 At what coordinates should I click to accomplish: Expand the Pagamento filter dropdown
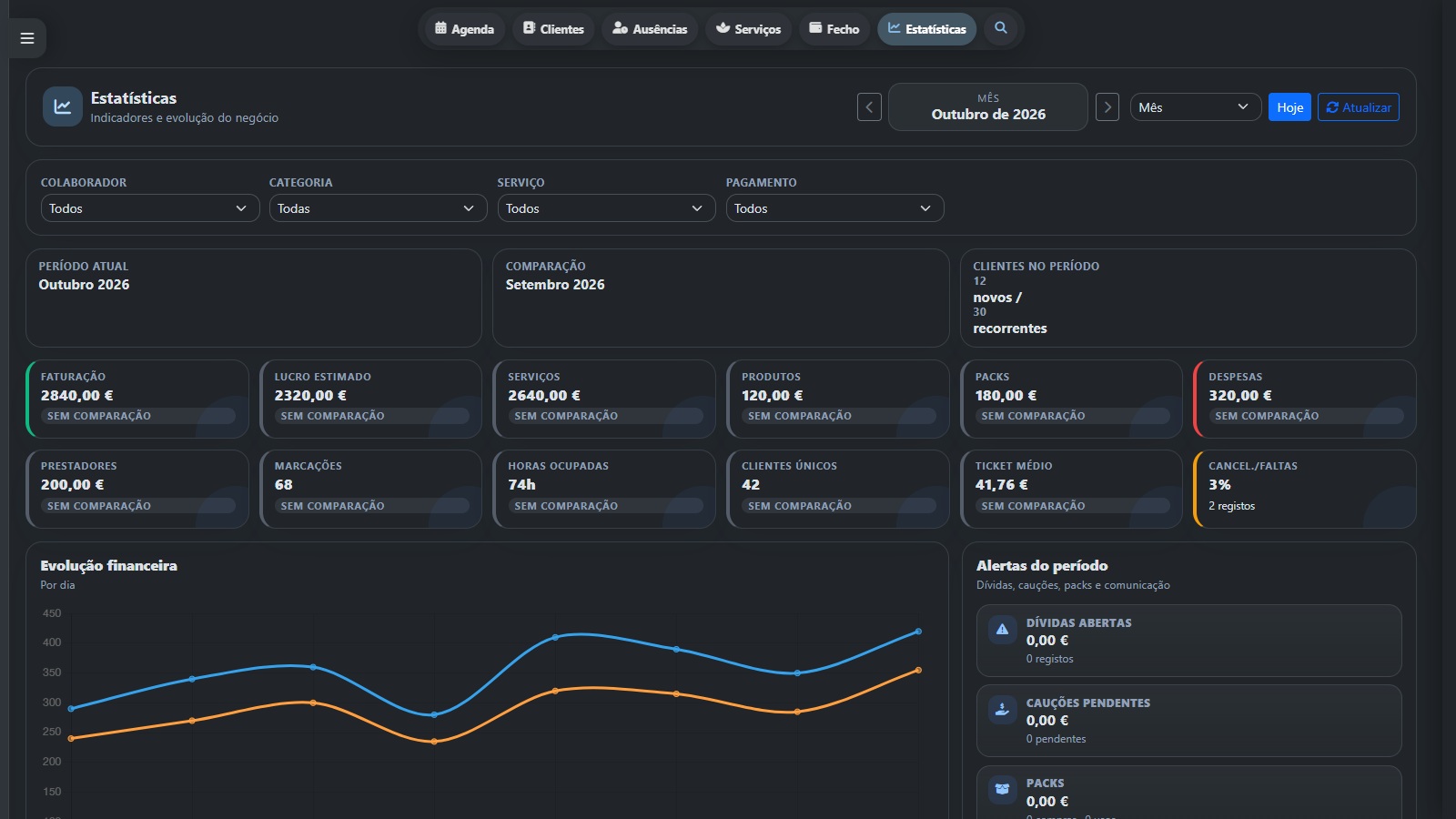[x=834, y=208]
